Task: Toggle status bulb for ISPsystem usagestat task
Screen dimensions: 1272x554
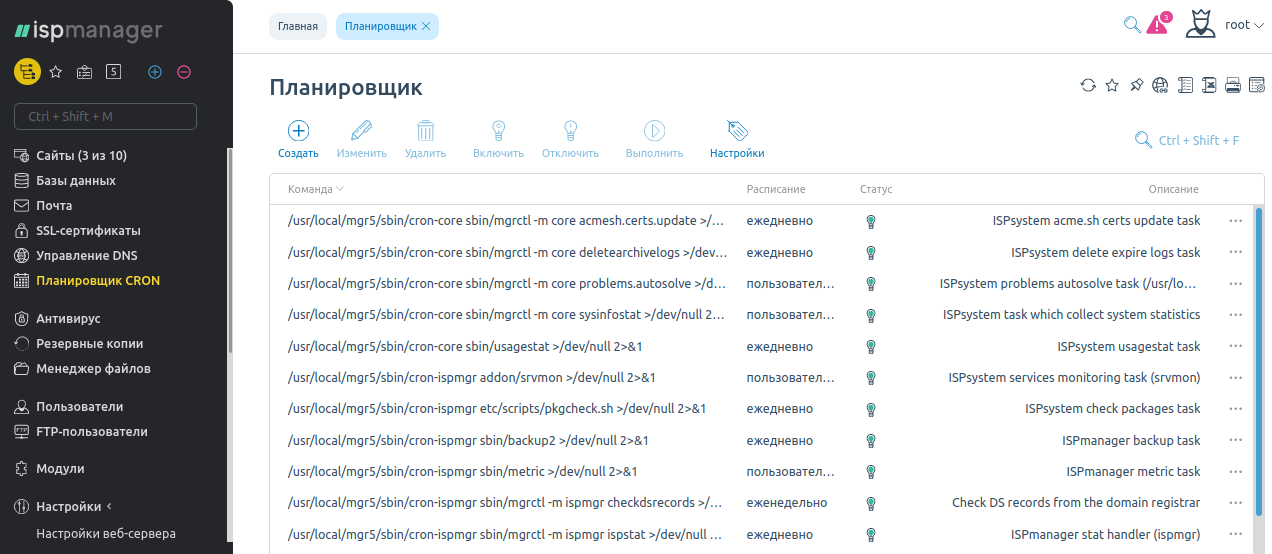Action: pyautogui.click(x=870, y=347)
